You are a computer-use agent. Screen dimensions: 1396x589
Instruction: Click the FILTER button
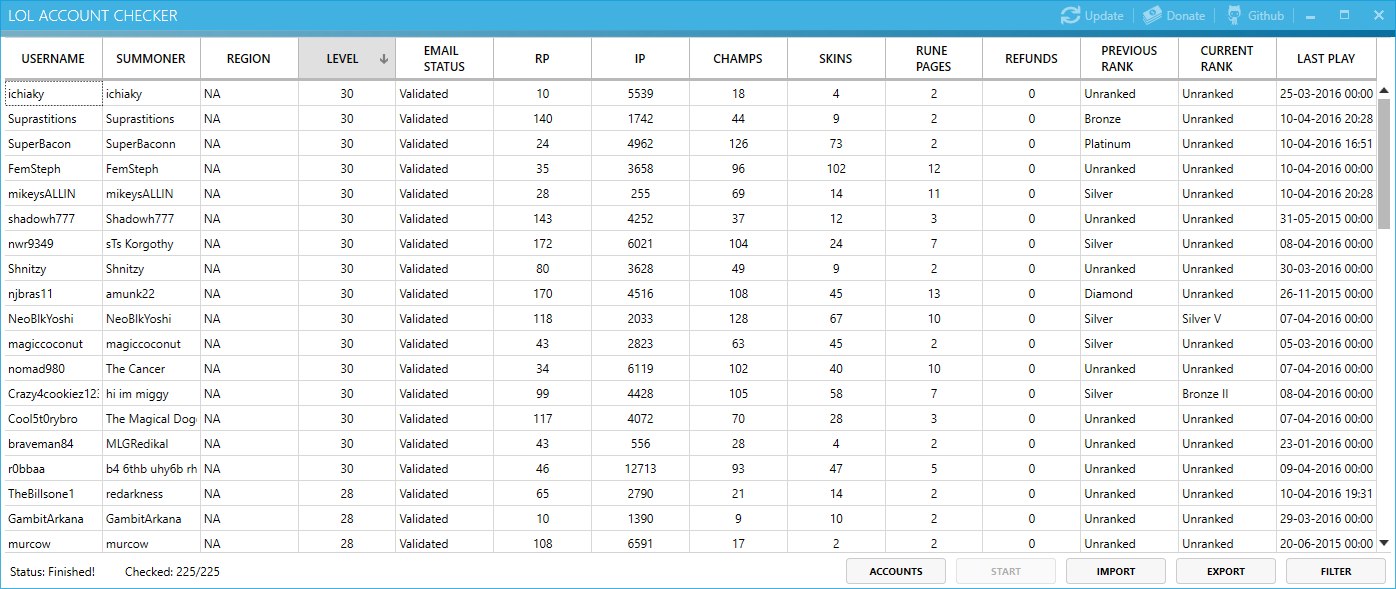pos(1336,572)
